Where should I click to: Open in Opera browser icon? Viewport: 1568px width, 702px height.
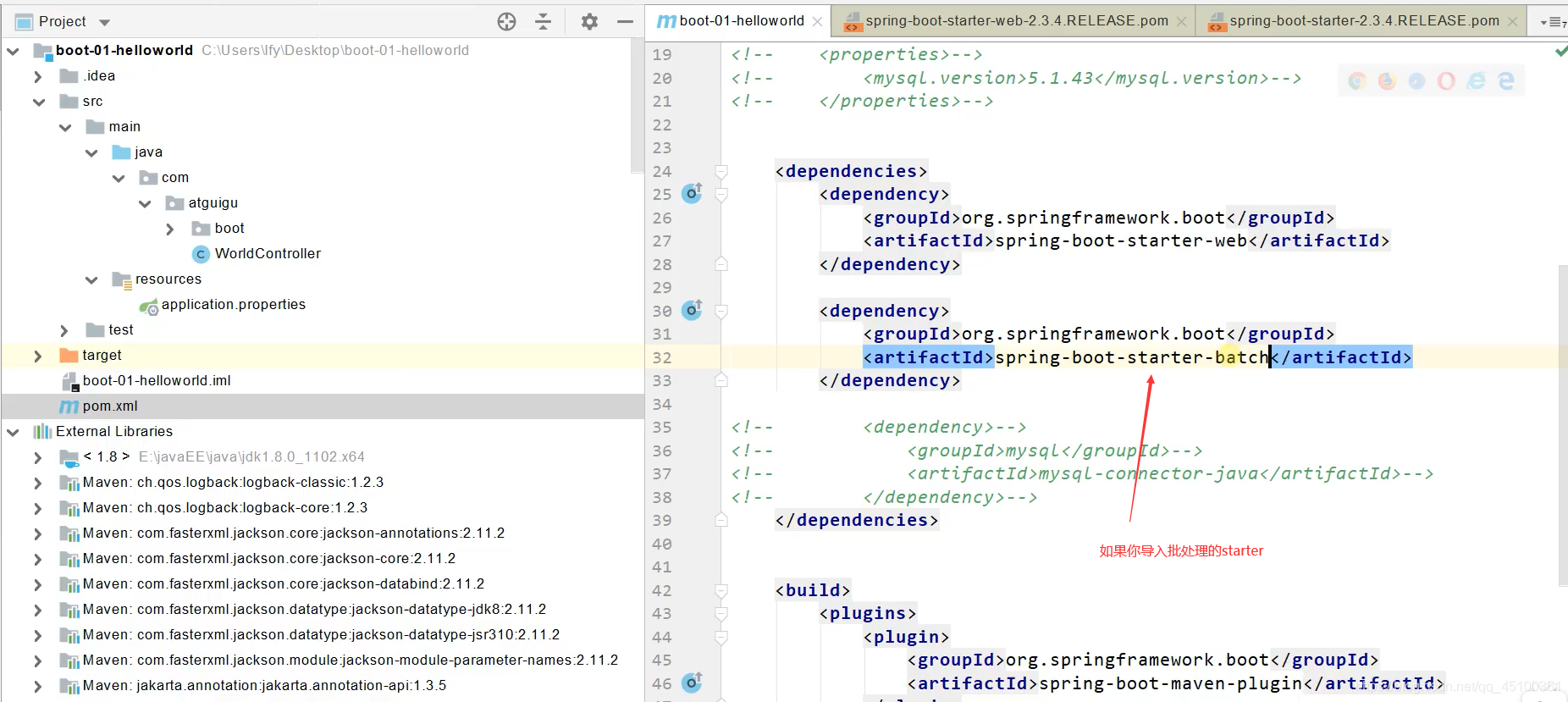tap(1446, 80)
